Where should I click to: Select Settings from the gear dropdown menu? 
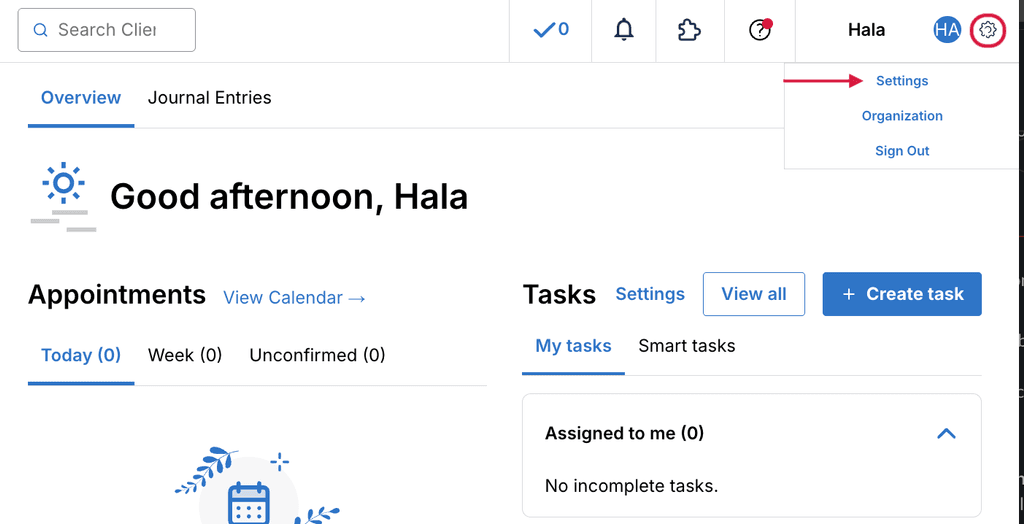click(x=902, y=81)
